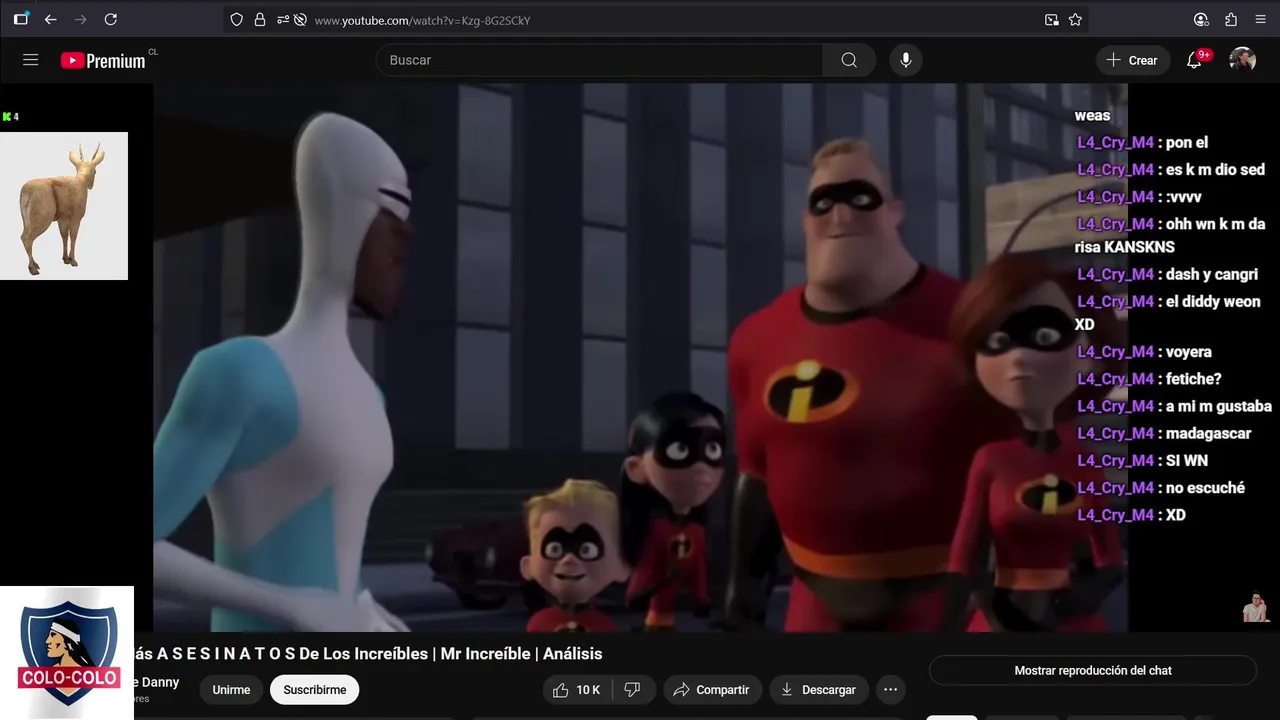This screenshot has width=1280, height=720.
Task: Click the Incredibles video player
Action: pos(640,357)
